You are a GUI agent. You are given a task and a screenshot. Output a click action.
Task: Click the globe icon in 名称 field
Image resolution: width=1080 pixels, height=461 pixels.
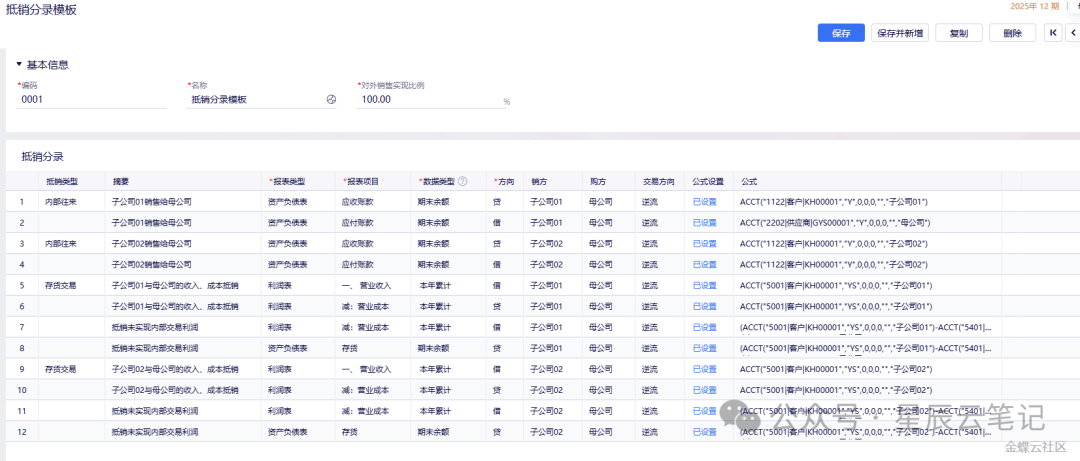pos(332,100)
